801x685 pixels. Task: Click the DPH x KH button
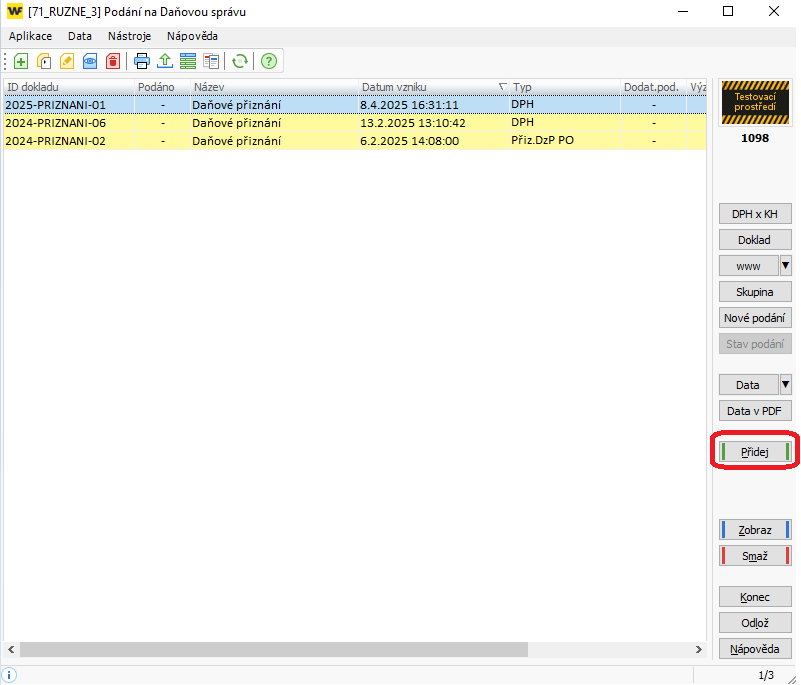point(755,214)
